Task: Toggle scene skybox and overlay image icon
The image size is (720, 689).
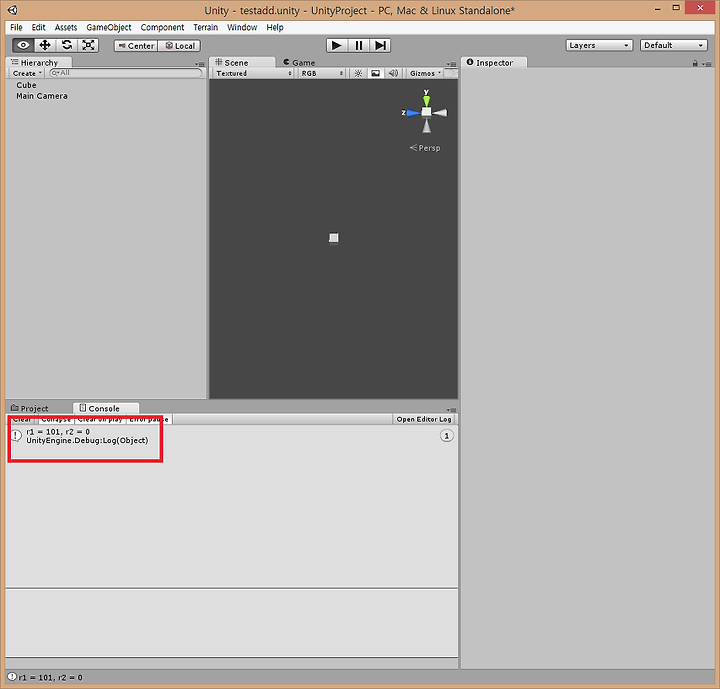Action: [x=376, y=73]
